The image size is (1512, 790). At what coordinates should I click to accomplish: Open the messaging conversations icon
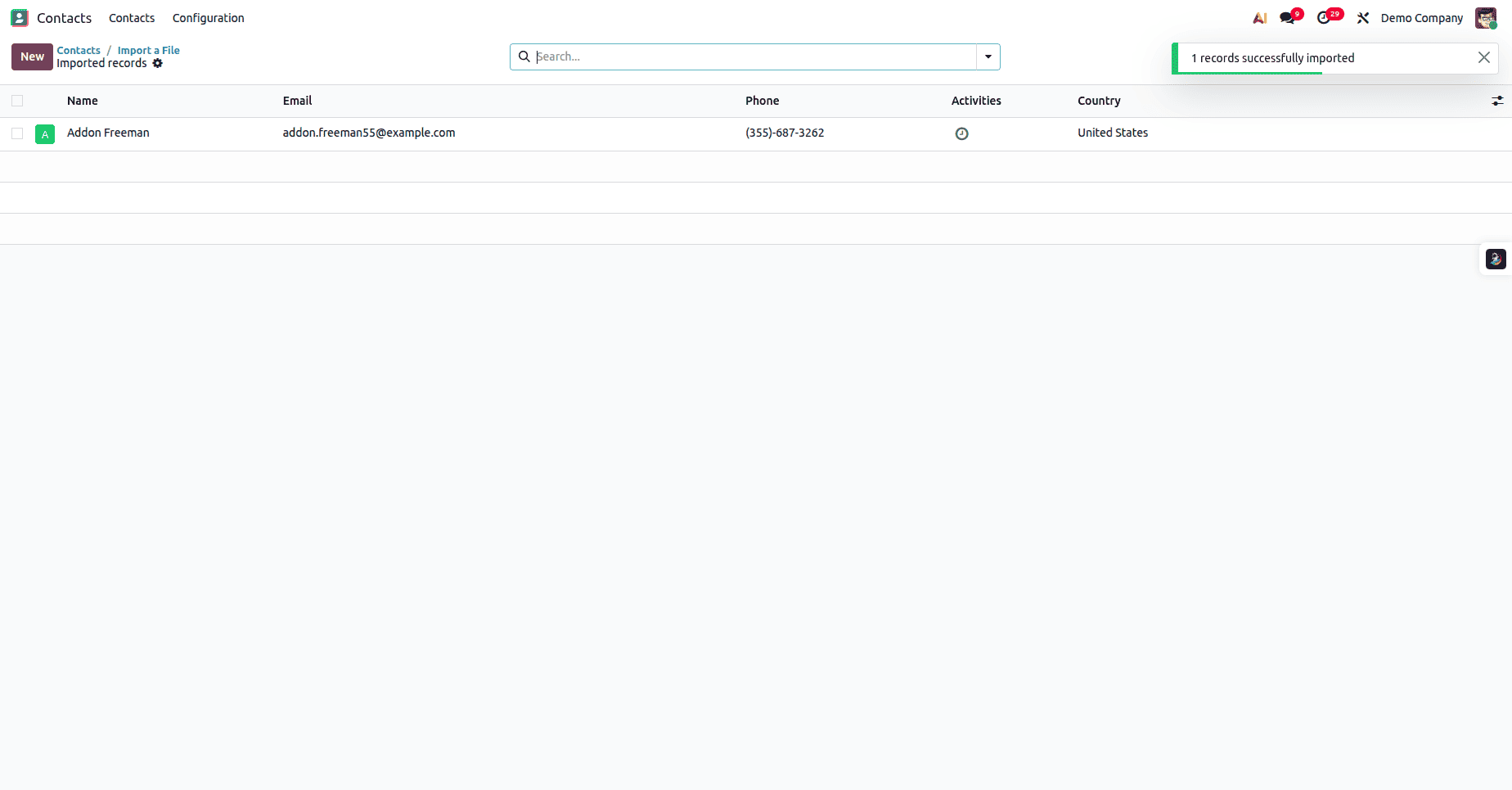1287,17
